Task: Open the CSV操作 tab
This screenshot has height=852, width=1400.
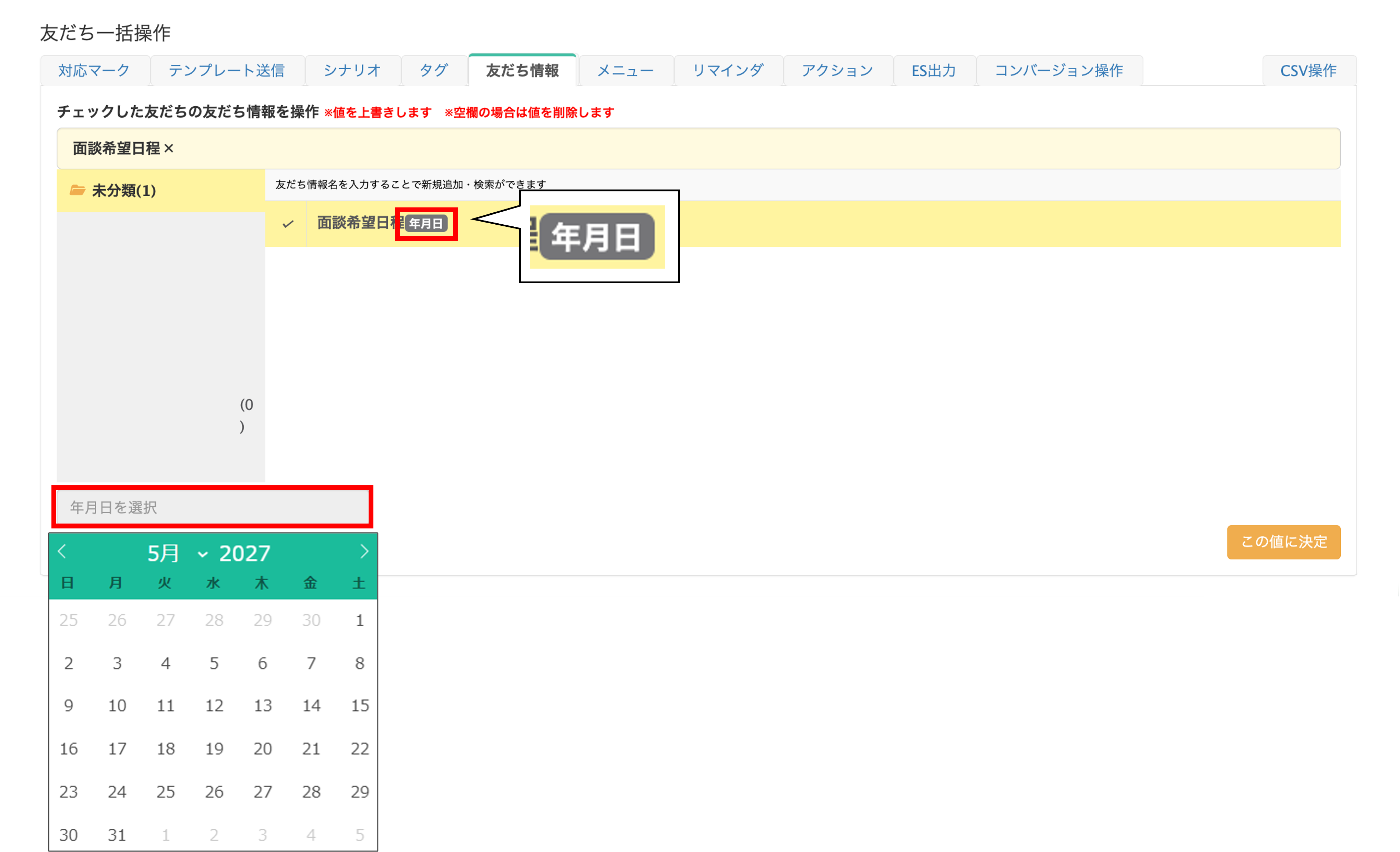Action: pyautogui.click(x=1308, y=70)
